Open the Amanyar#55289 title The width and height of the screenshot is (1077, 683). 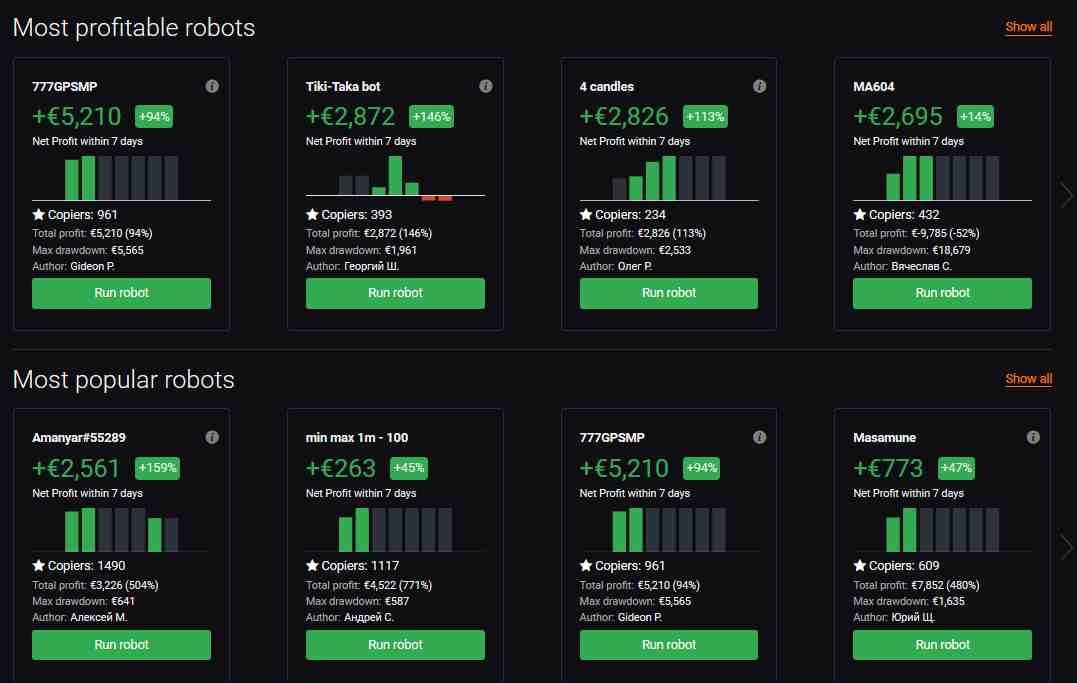click(79, 438)
